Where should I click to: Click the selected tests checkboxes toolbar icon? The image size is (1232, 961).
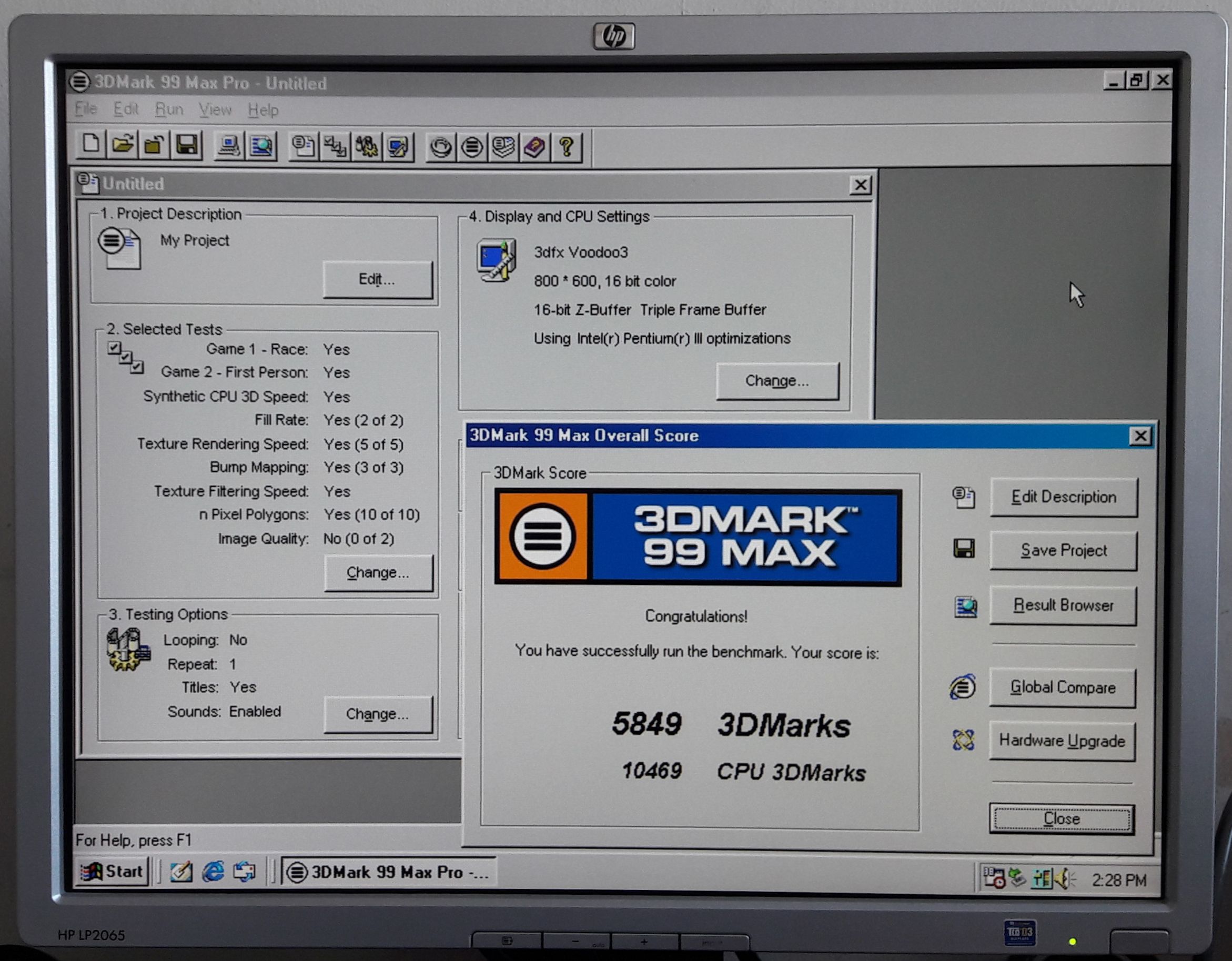(x=335, y=147)
